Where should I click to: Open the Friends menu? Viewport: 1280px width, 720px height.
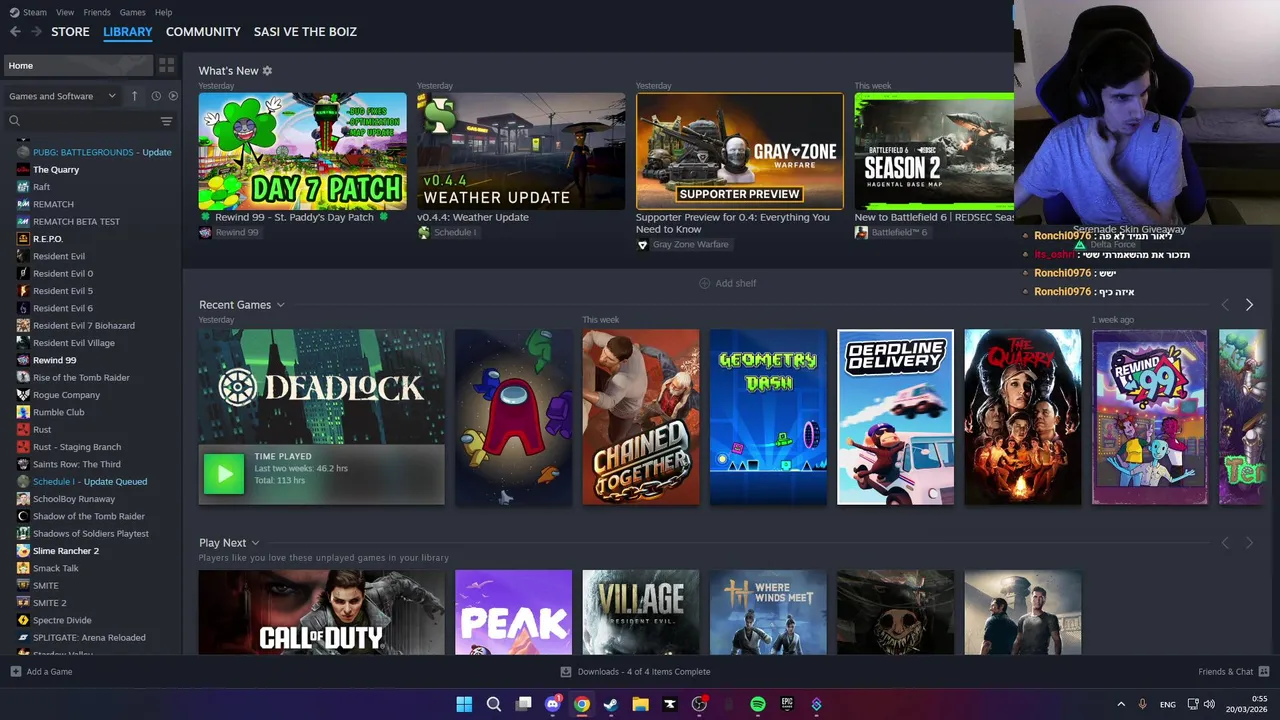click(x=97, y=12)
